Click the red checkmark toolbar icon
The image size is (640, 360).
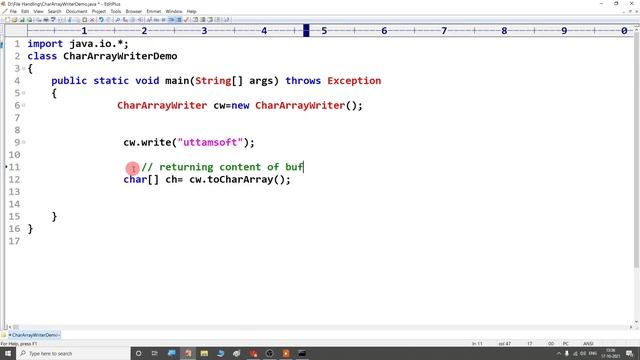coord(187,20)
